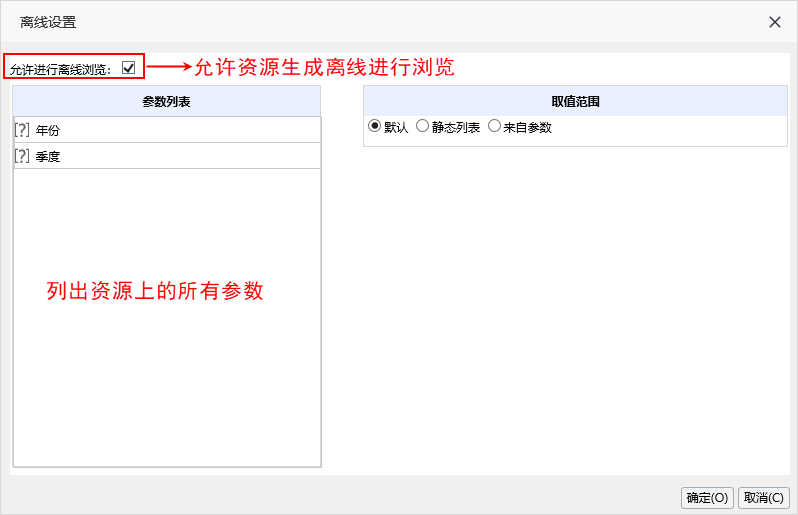Close the 离线设置 dialog
Screen dimensions: 798x515
click(775, 22)
